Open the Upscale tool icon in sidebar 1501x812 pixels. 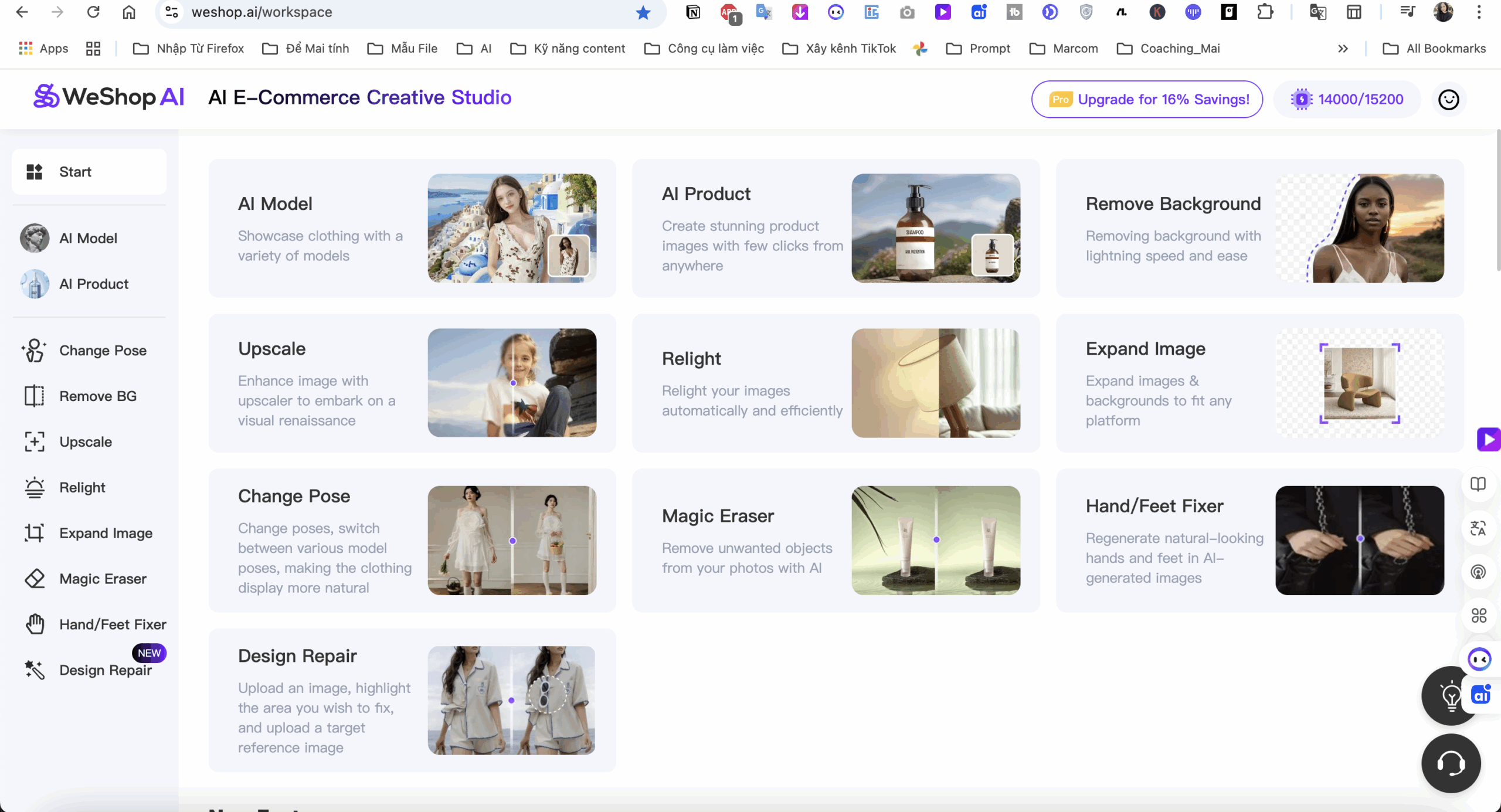[34, 442]
